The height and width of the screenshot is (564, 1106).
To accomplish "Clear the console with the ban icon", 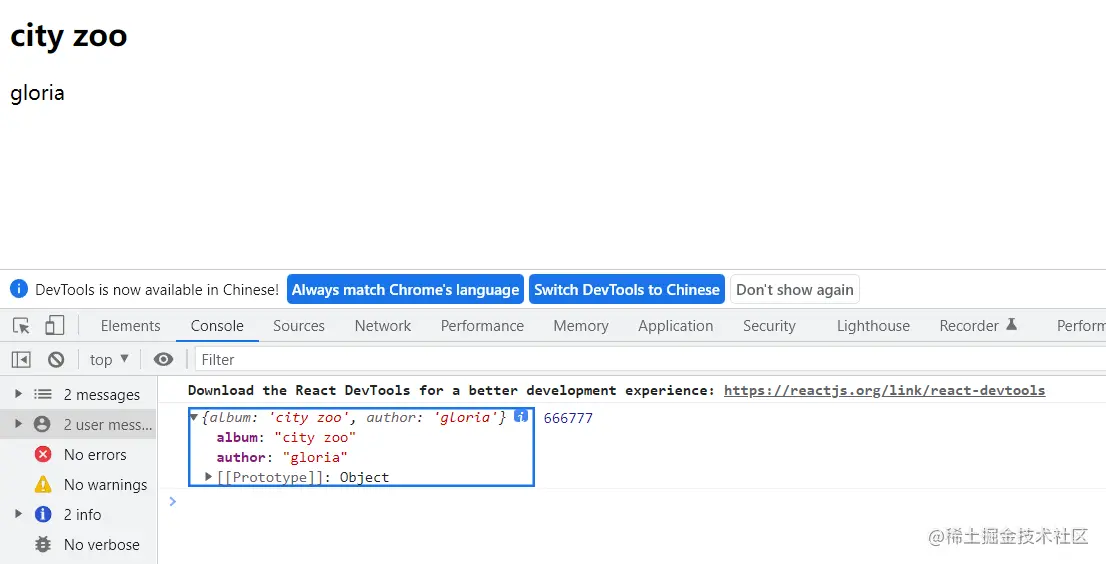I will pos(56,360).
